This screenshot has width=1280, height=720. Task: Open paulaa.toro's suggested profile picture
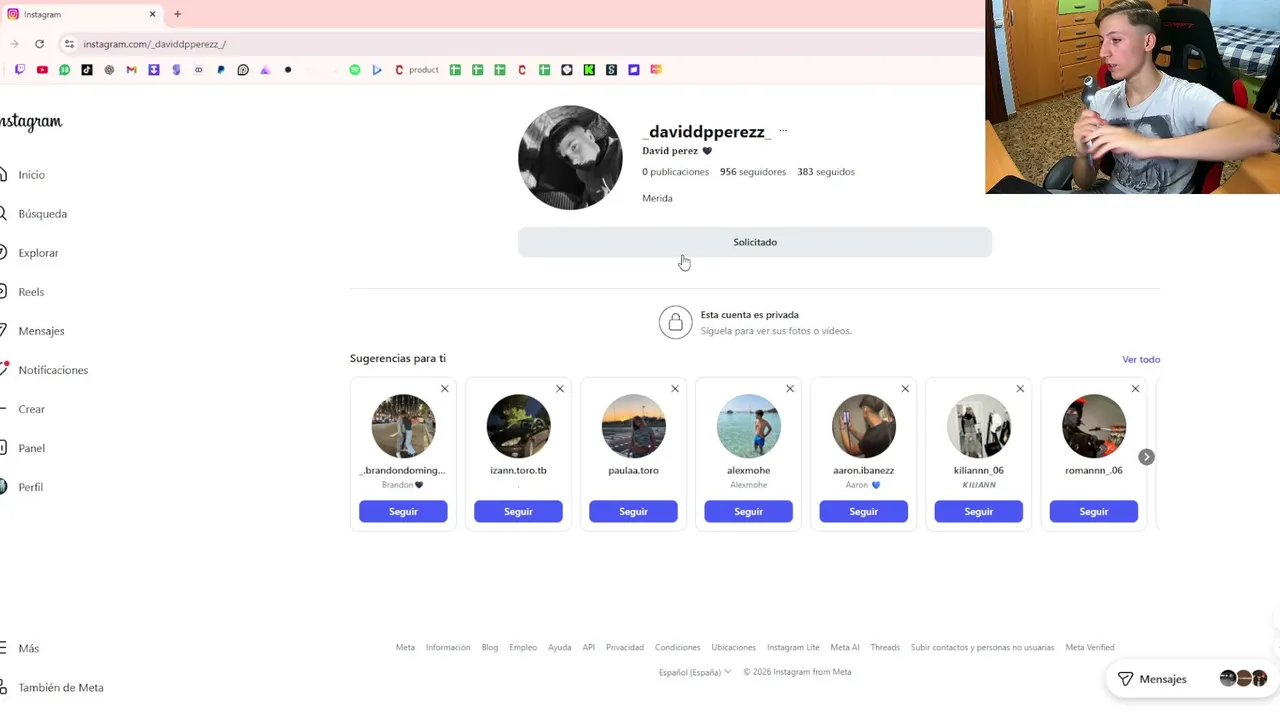[x=633, y=426]
